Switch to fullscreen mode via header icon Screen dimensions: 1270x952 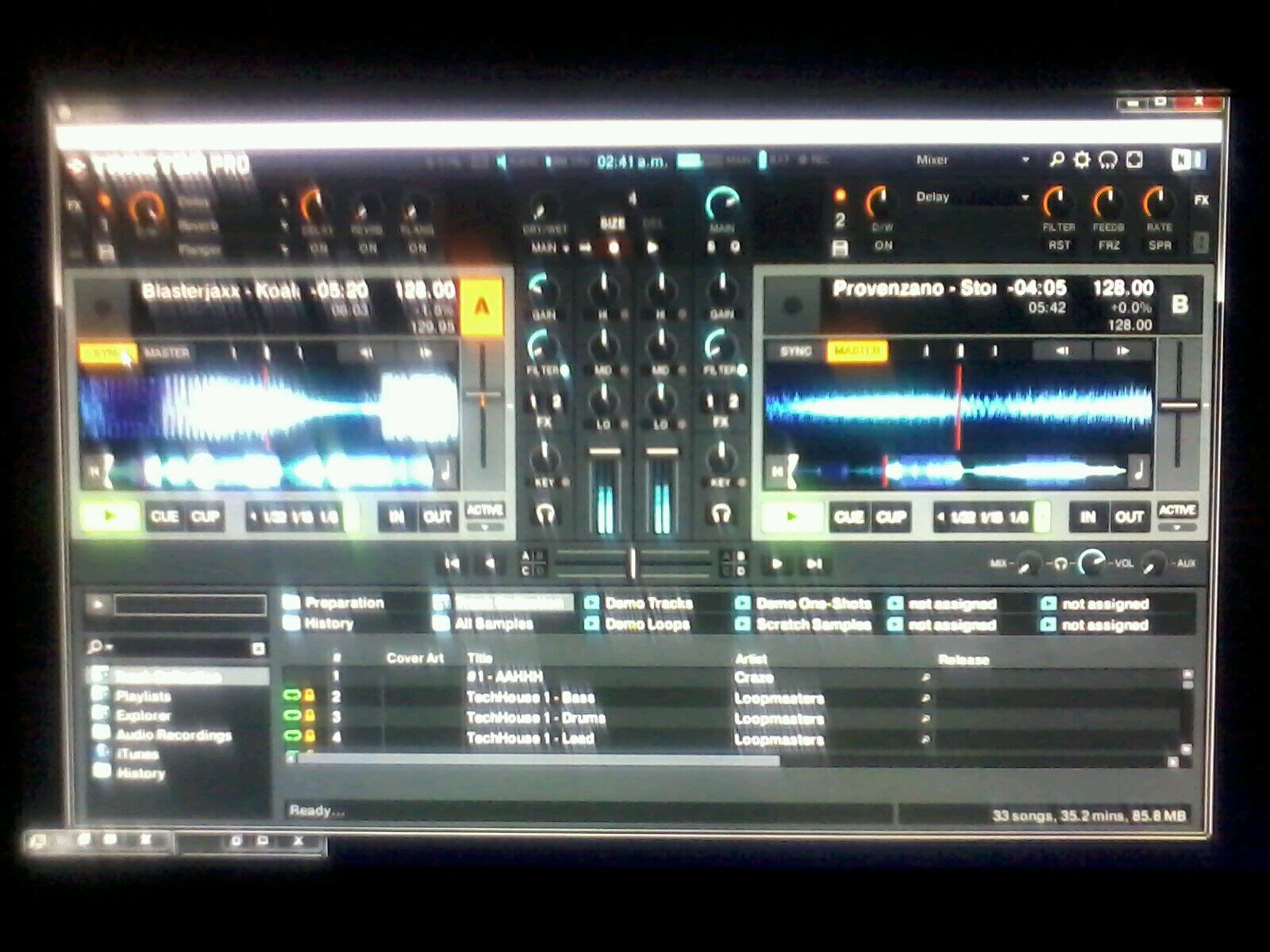pyautogui.click(x=1135, y=160)
